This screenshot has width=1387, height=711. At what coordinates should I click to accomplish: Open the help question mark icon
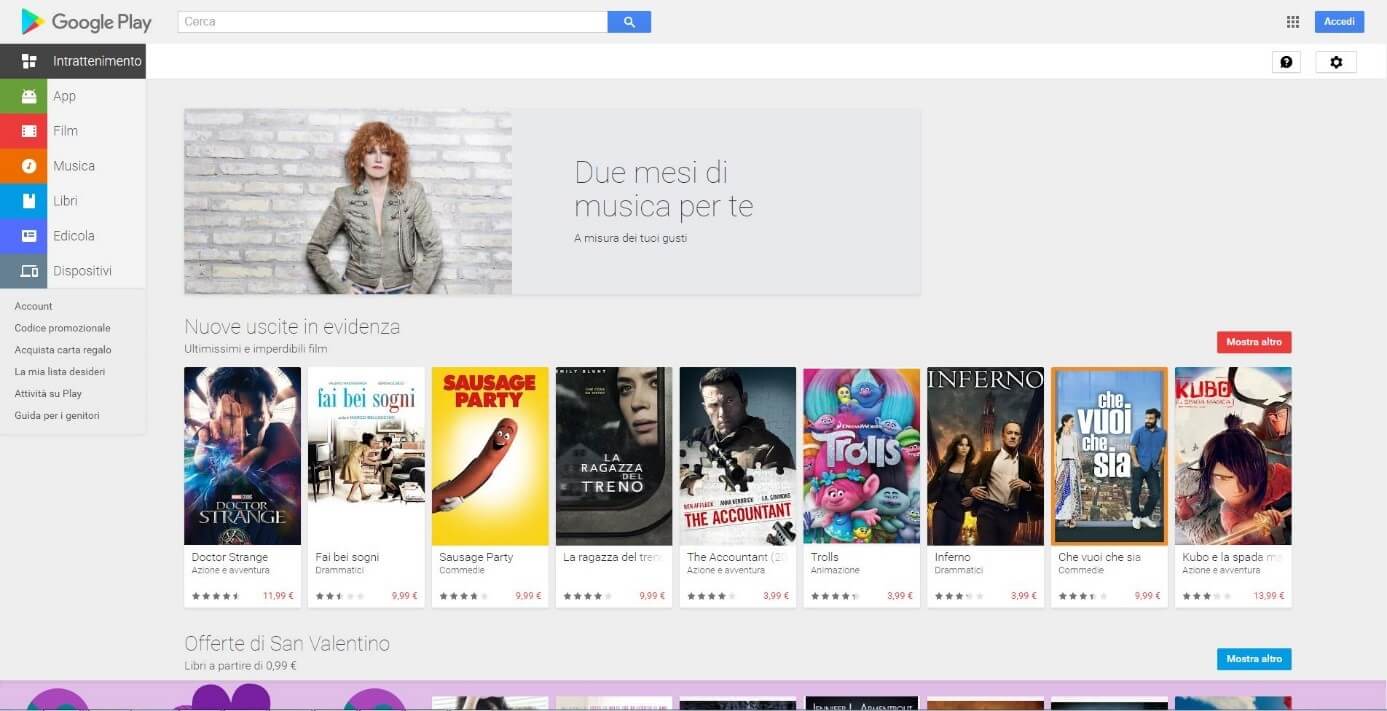1286,62
